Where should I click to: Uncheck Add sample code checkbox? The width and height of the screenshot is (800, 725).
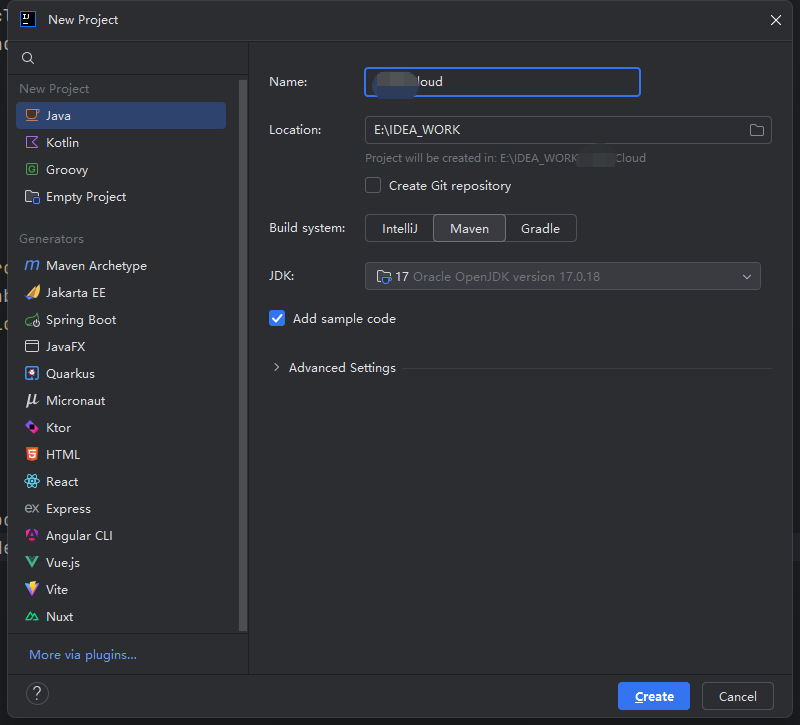coord(277,318)
